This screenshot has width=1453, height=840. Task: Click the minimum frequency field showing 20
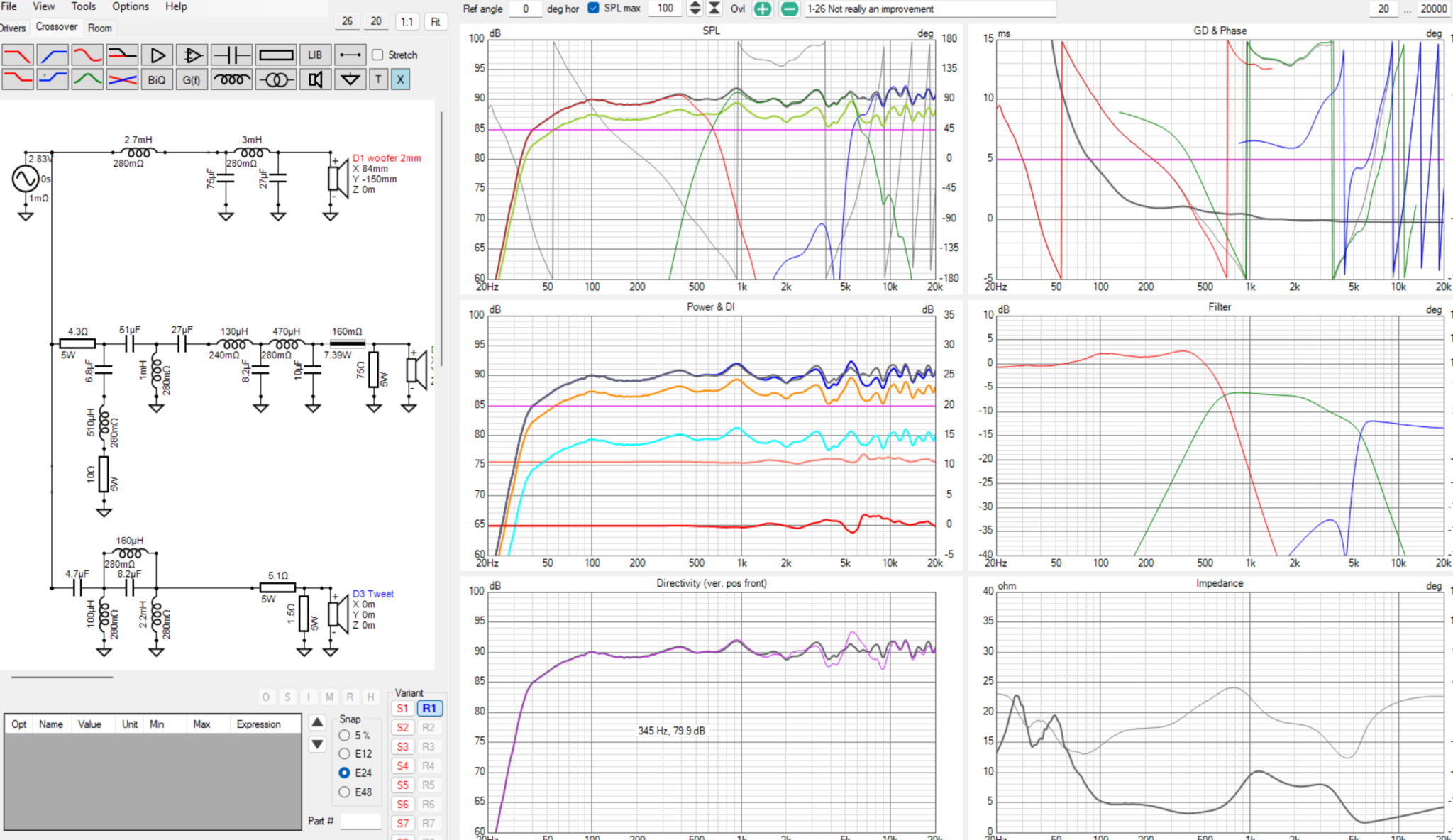[1383, 9]
